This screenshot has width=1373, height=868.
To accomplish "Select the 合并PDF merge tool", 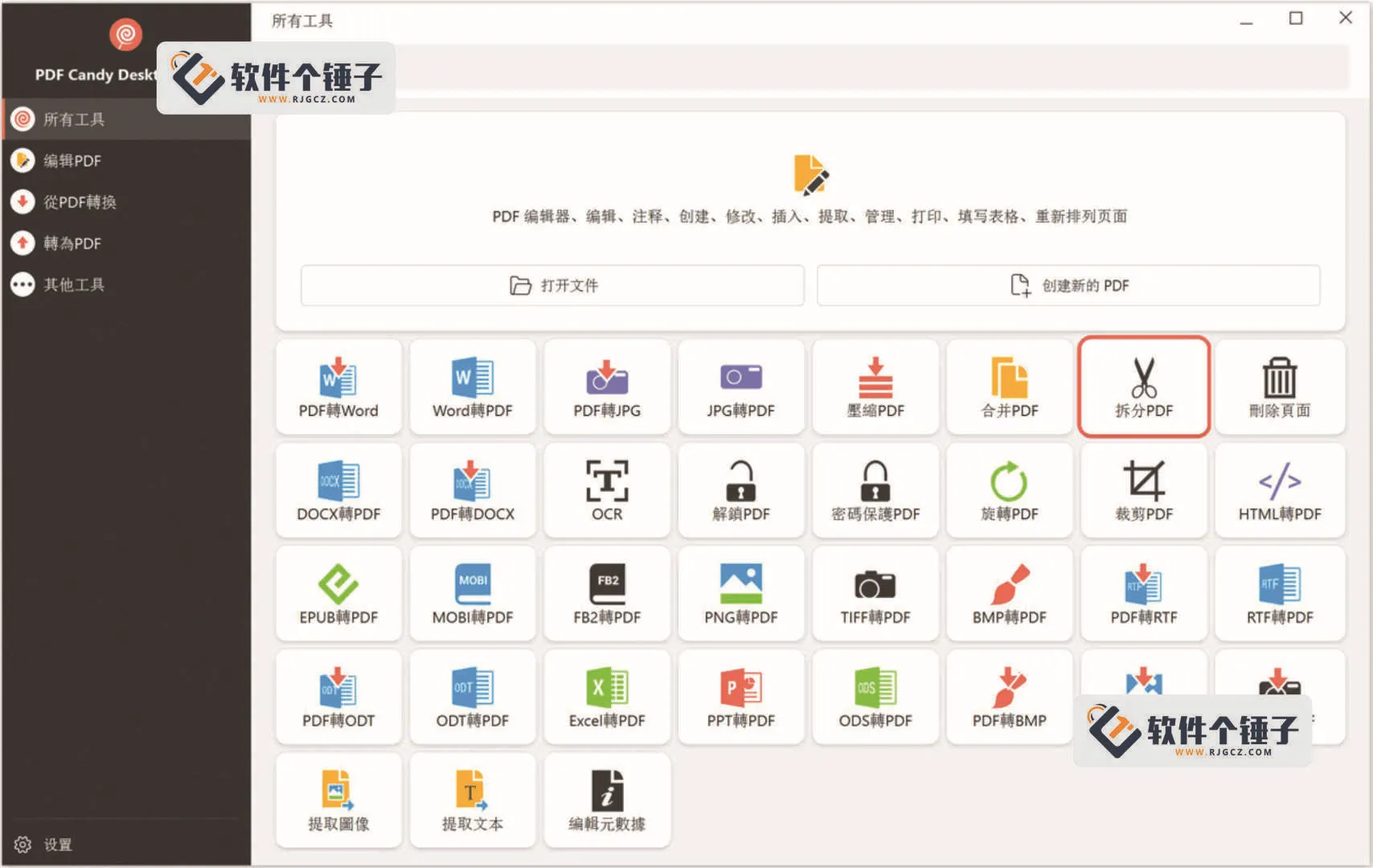I will click(x=1009, y=387).
